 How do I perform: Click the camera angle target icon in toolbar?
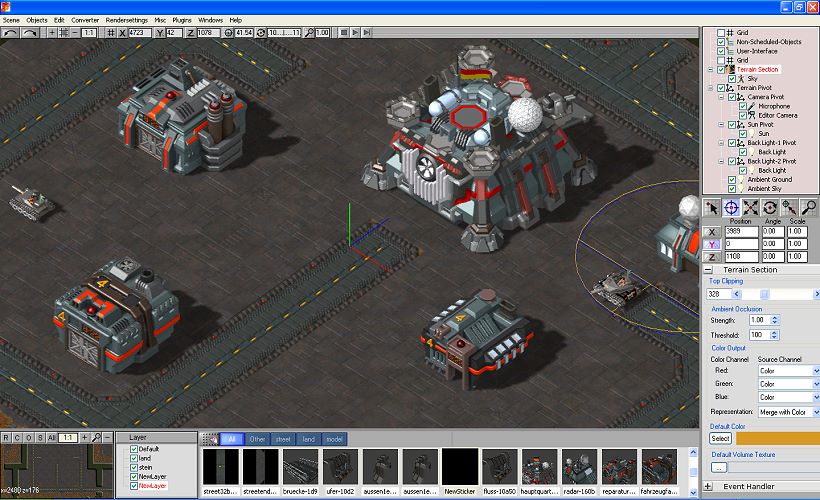[229, 32]
